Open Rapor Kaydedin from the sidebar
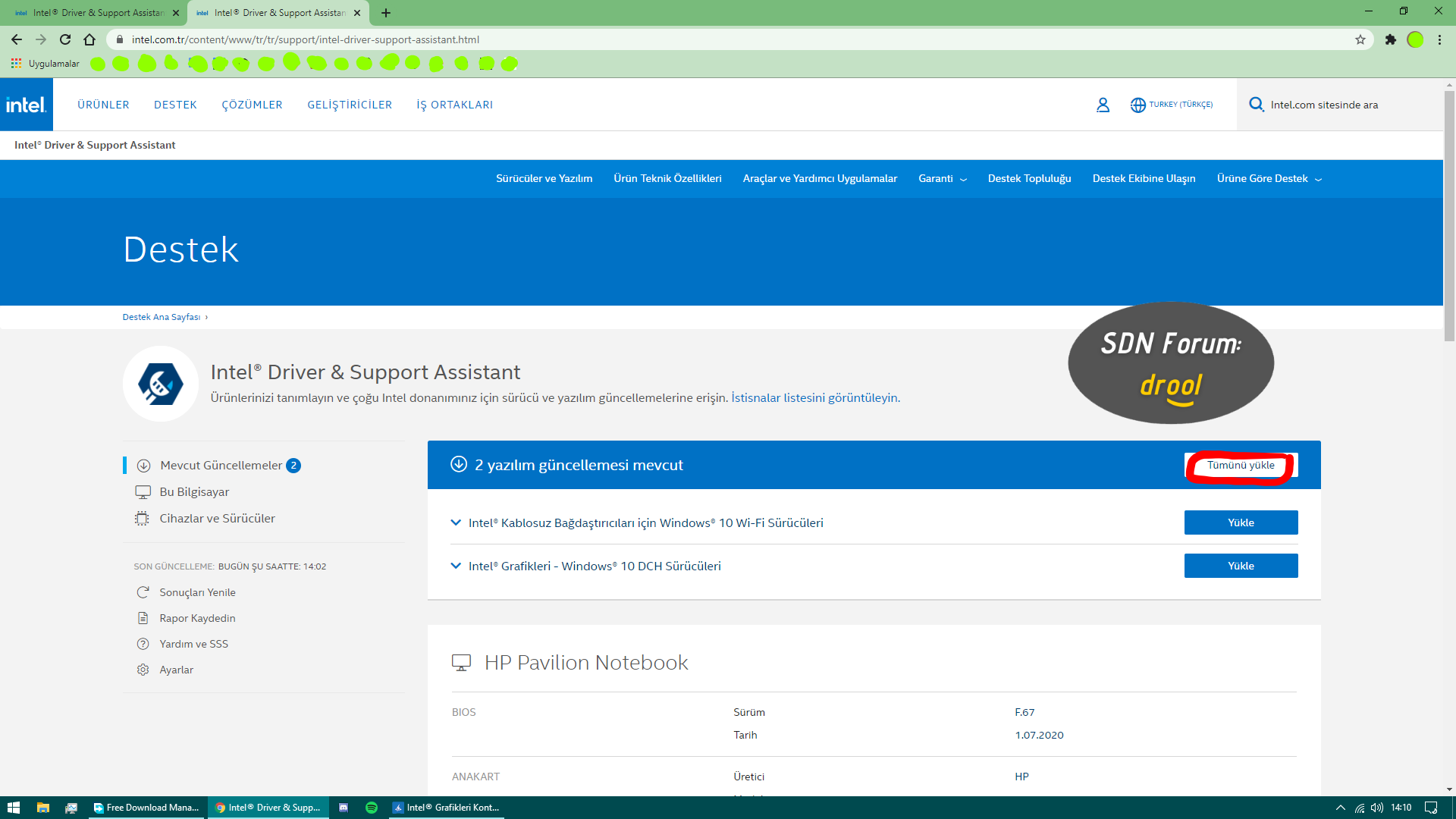 [x=197, y=618]
